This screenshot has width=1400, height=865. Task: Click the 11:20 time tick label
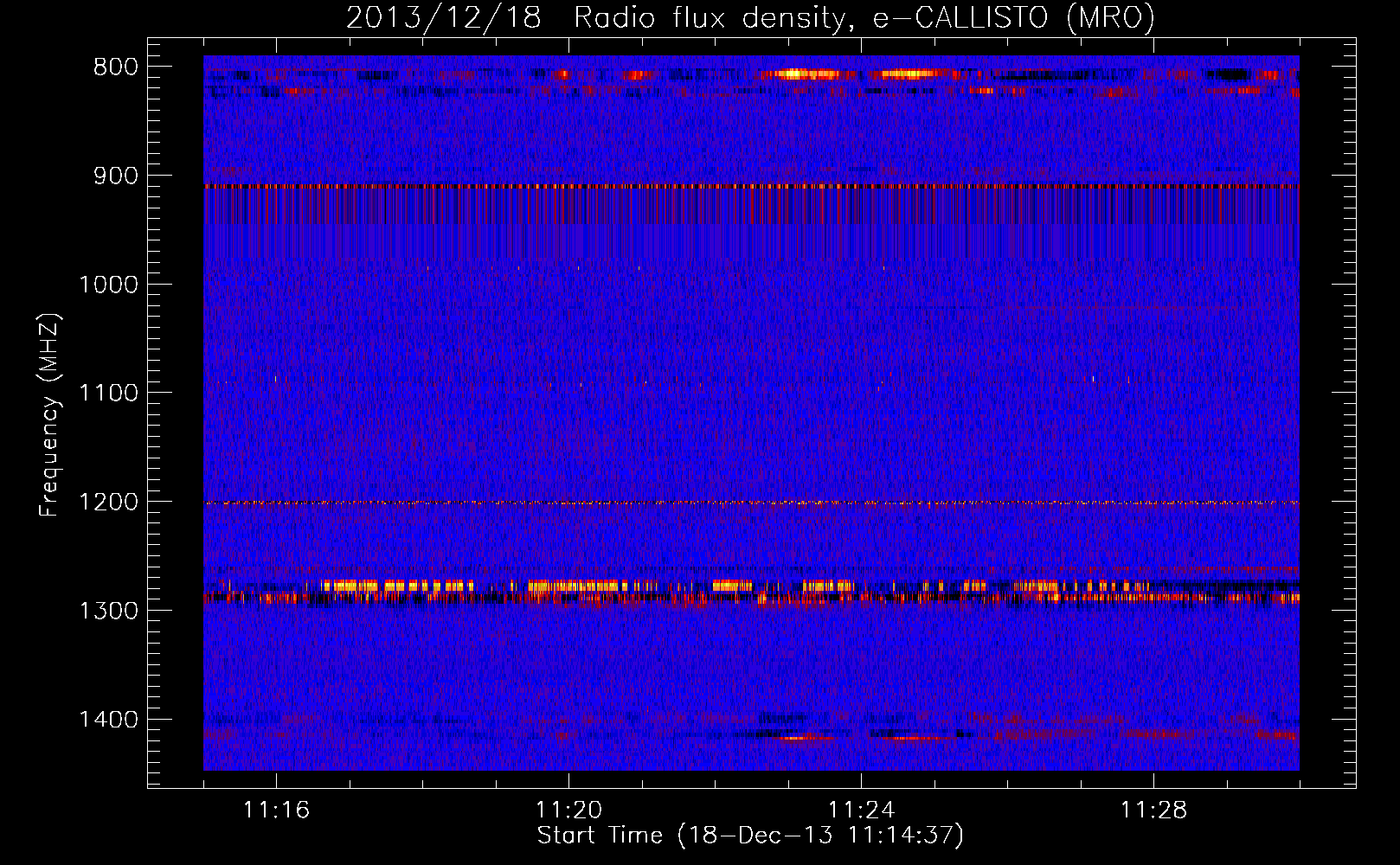[x=568, y=811]
